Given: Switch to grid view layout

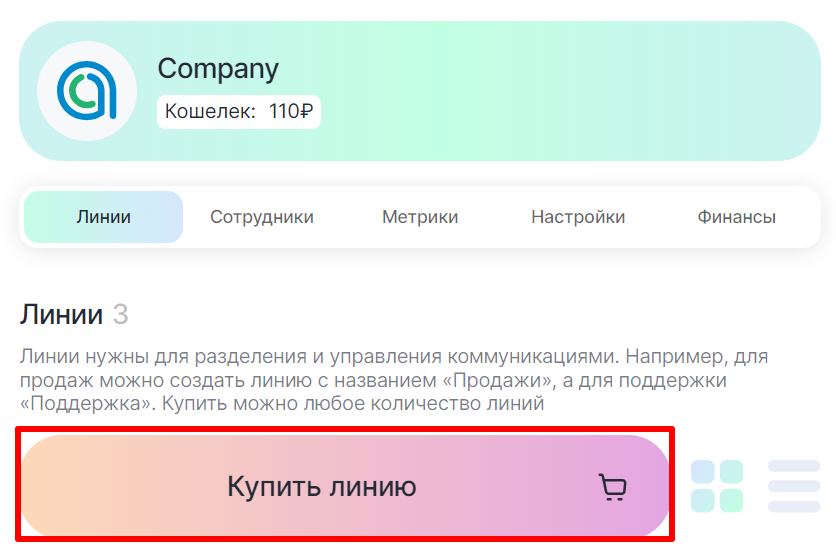Looking at the screenshot, I should [x=717, y=486].
